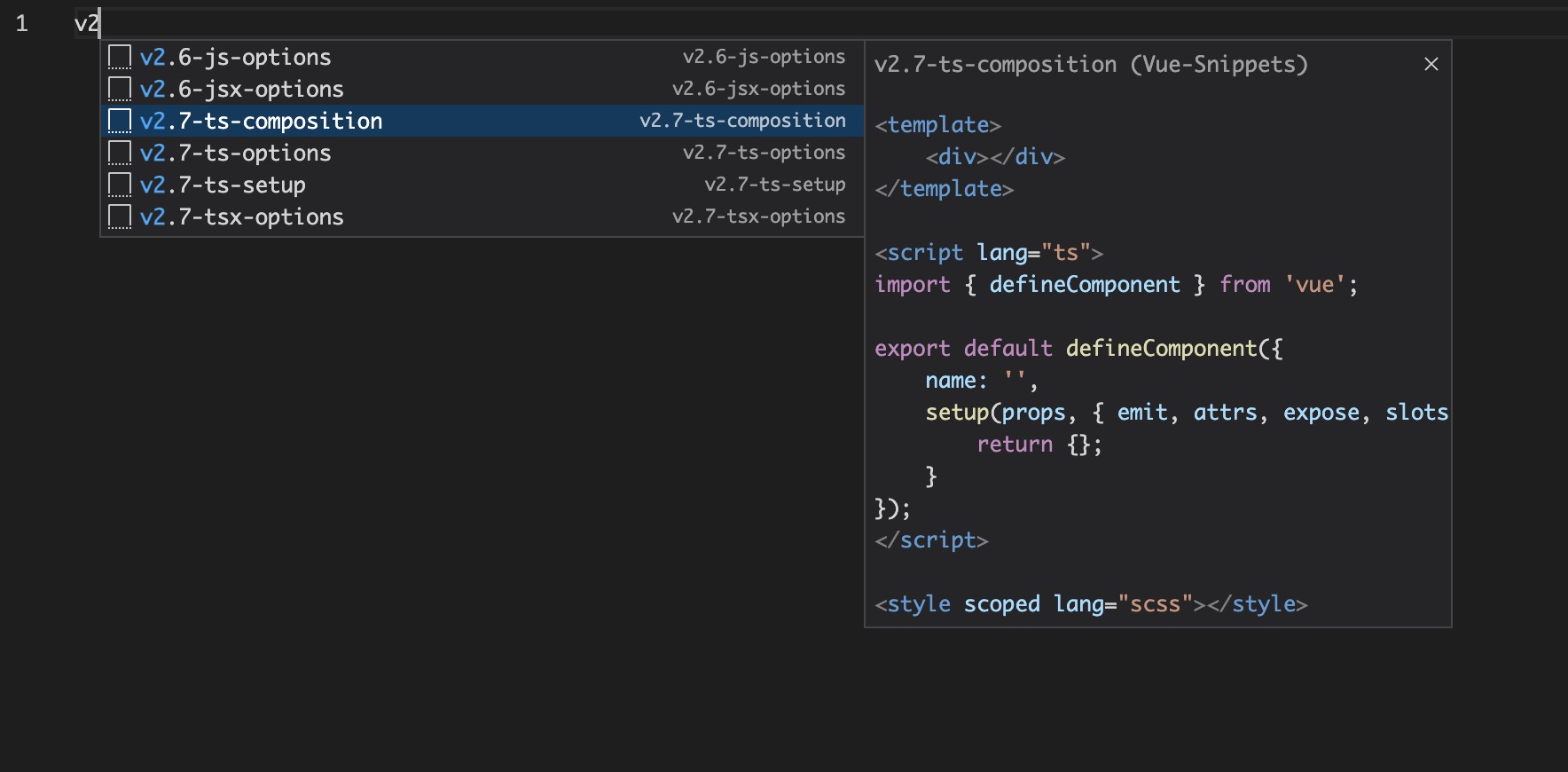Click the right-side v2.7-tsx-options description label
Screen dimensions: 1568x772
tap(758, 217)
